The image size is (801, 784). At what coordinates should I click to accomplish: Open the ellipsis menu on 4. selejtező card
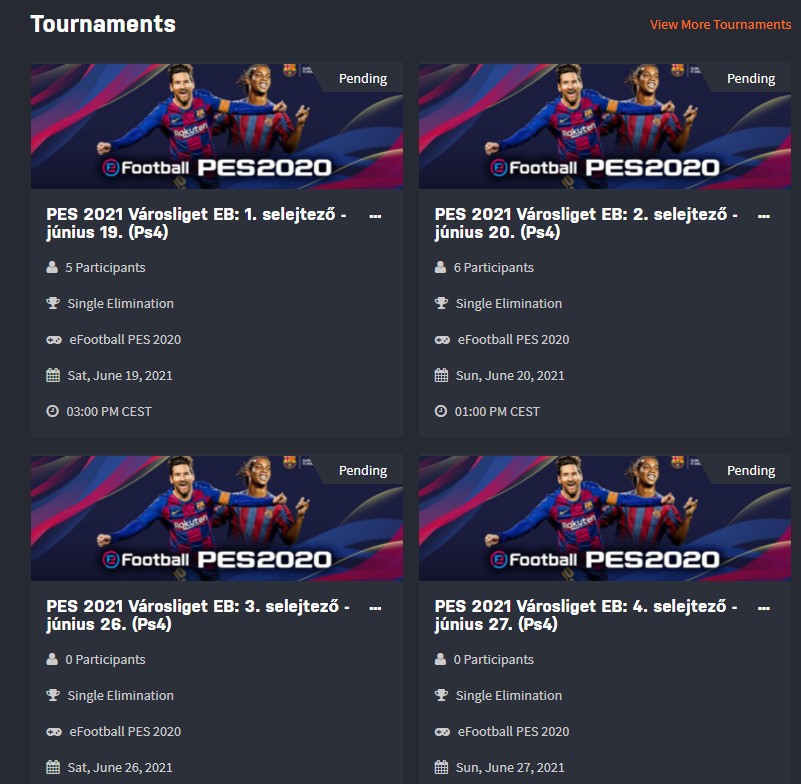coord(764,608)
